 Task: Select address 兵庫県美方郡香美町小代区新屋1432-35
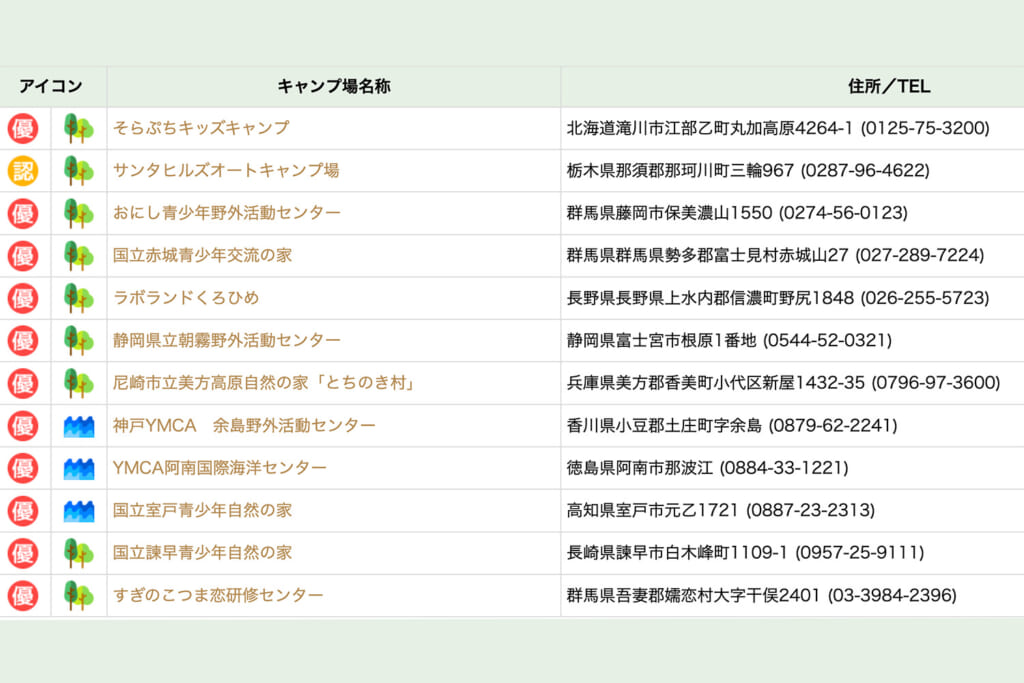point(716,383)
